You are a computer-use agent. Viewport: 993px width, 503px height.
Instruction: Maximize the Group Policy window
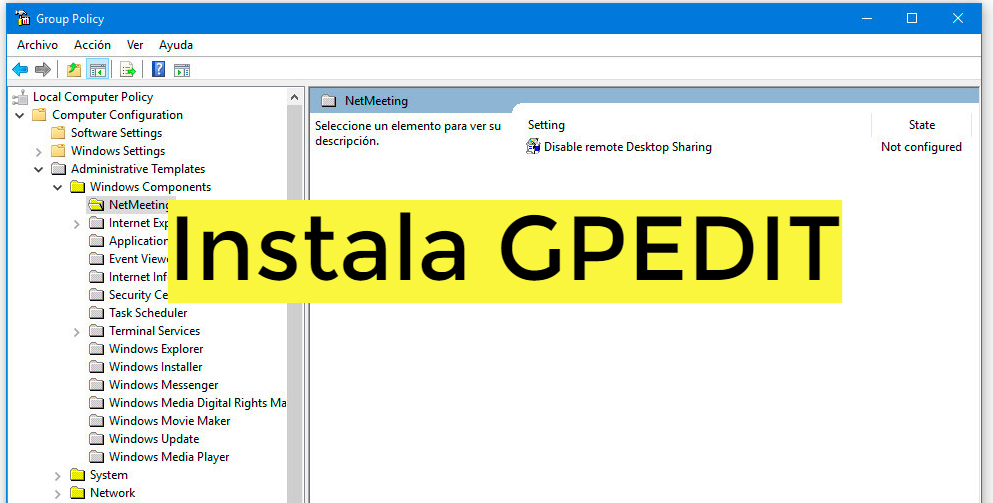[912, 18]
